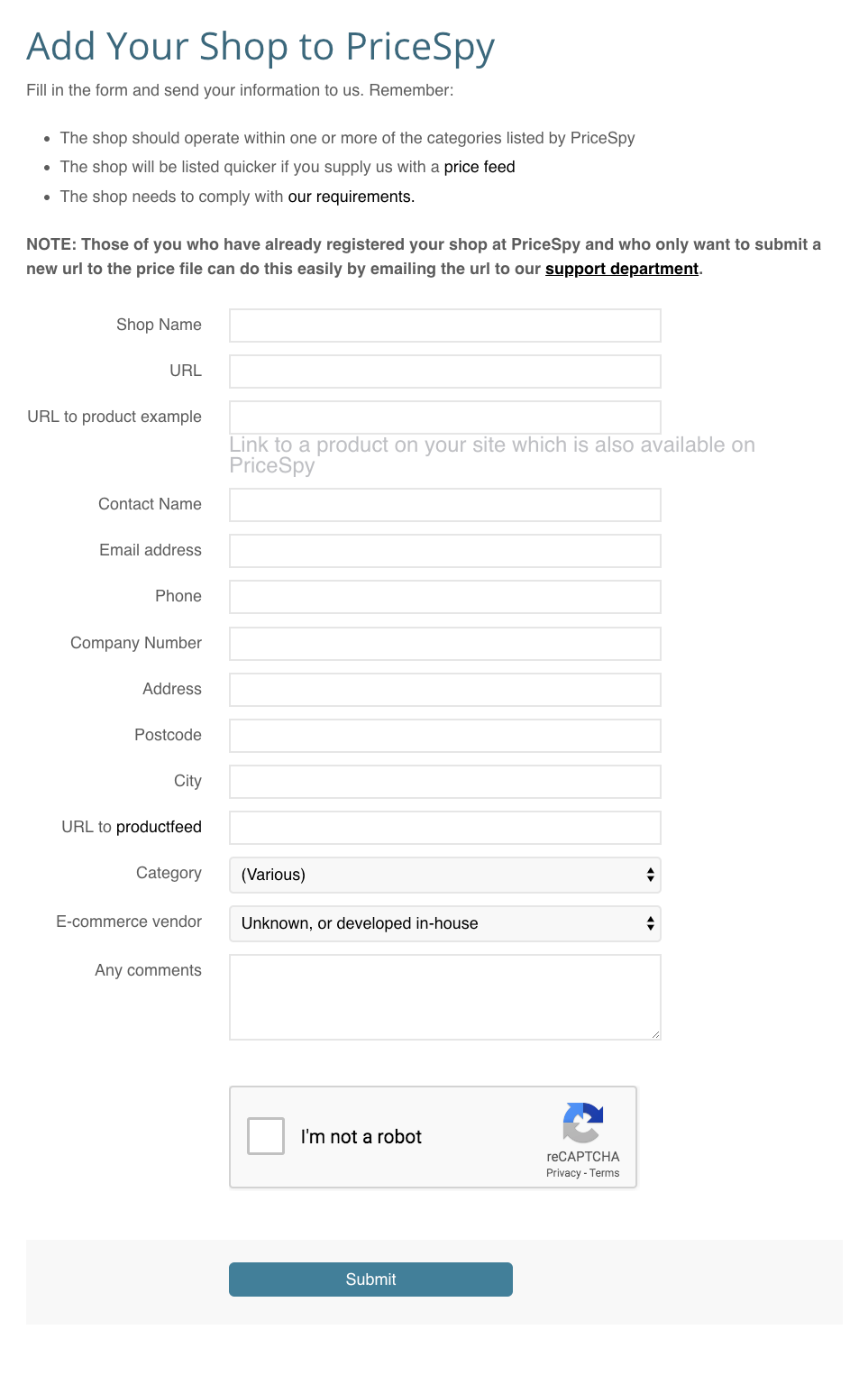Click the Postcode input field
Screen dimensions: 868x1394
(444, 736)
